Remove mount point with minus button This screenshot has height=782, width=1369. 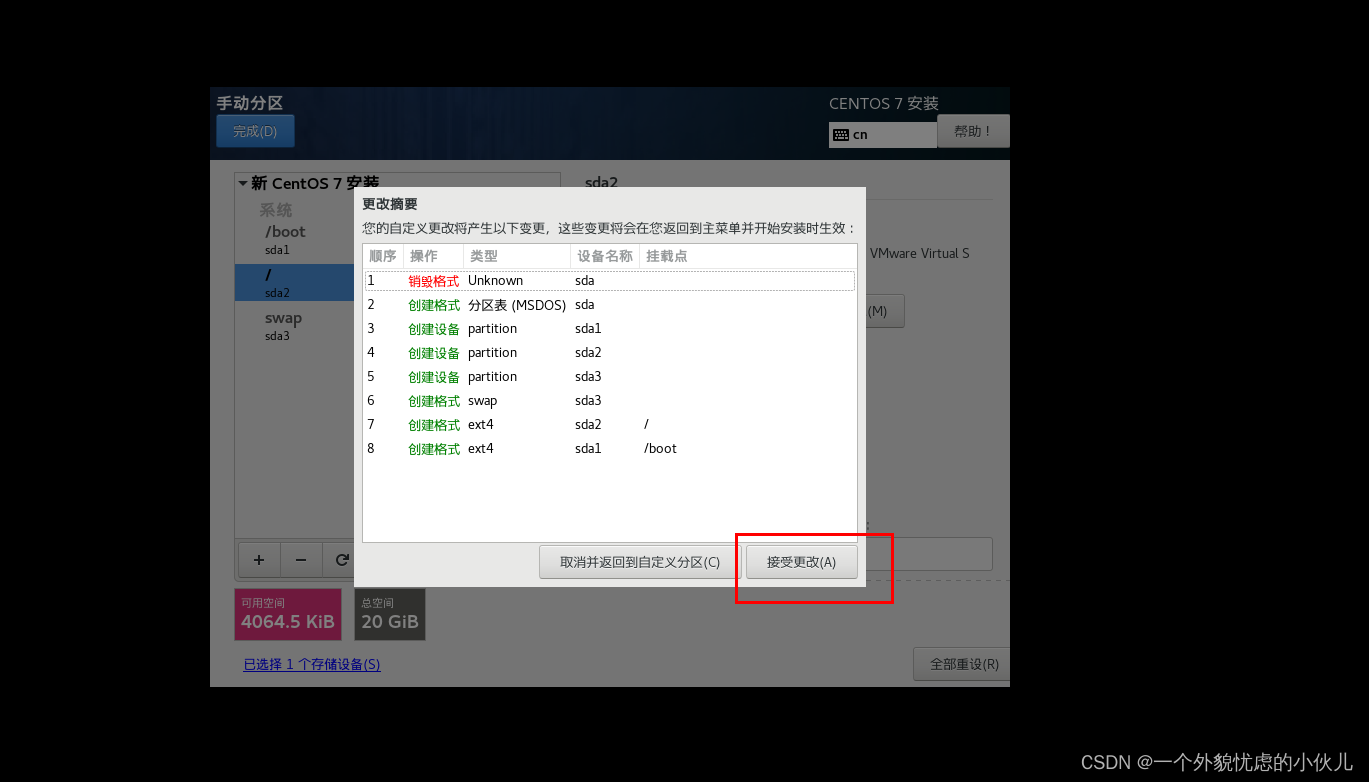click(302, 560)
